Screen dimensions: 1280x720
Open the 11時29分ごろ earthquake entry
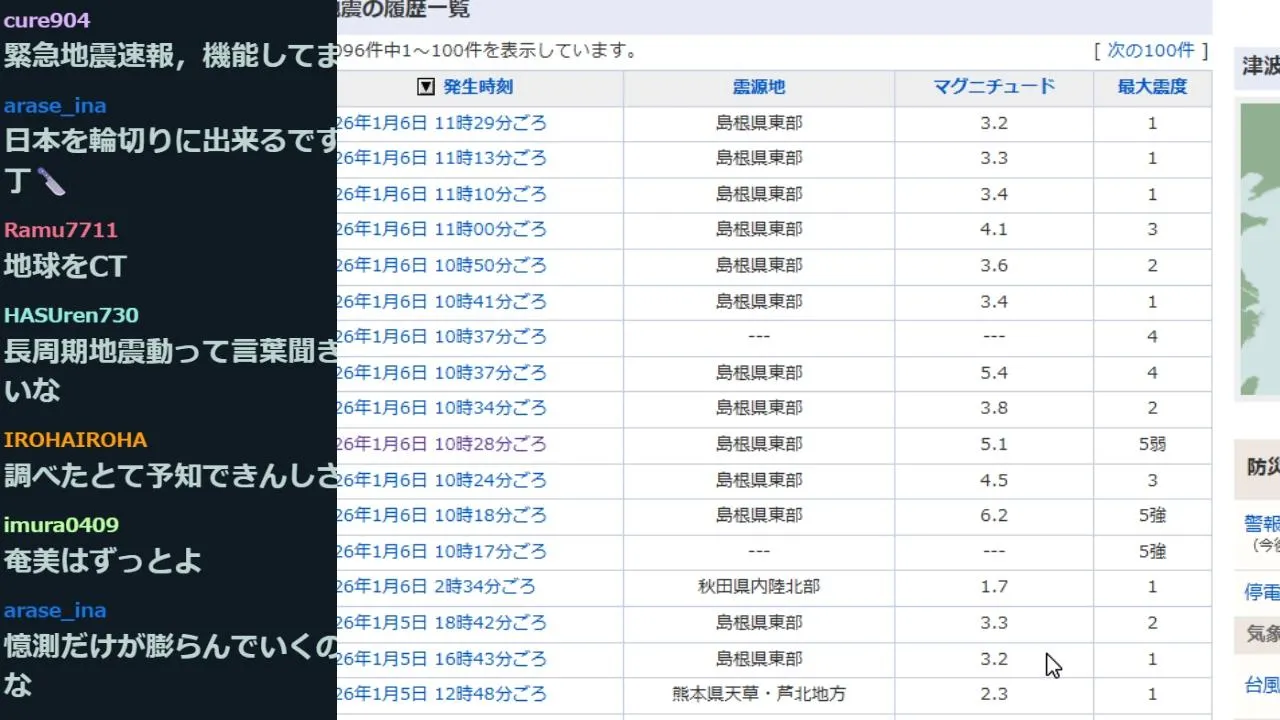[x=442, y=123]
